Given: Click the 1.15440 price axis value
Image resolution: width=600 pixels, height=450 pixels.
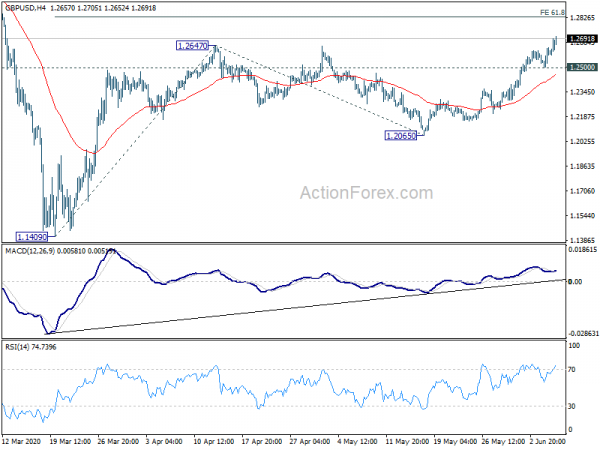Looking at the screenshot, I should tap(582, 216).
